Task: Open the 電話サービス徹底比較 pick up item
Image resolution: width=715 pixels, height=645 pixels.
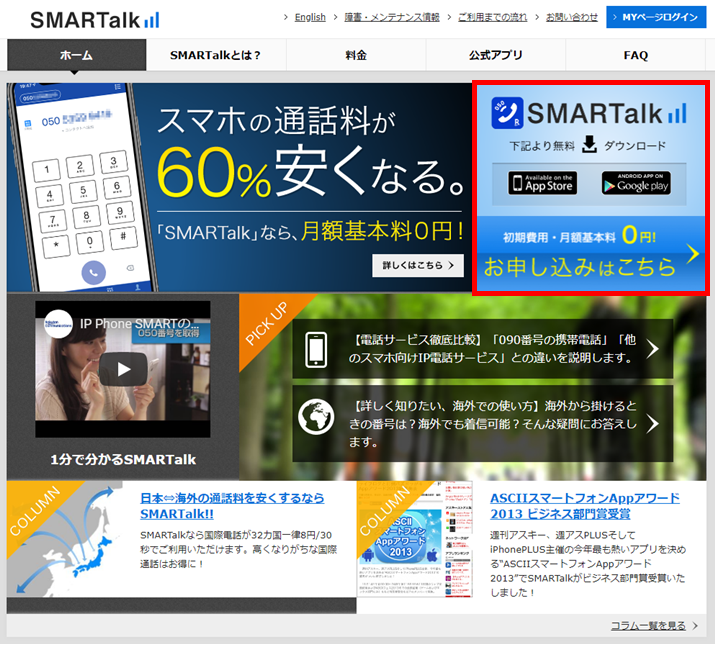Action: [x=483, y=349]
